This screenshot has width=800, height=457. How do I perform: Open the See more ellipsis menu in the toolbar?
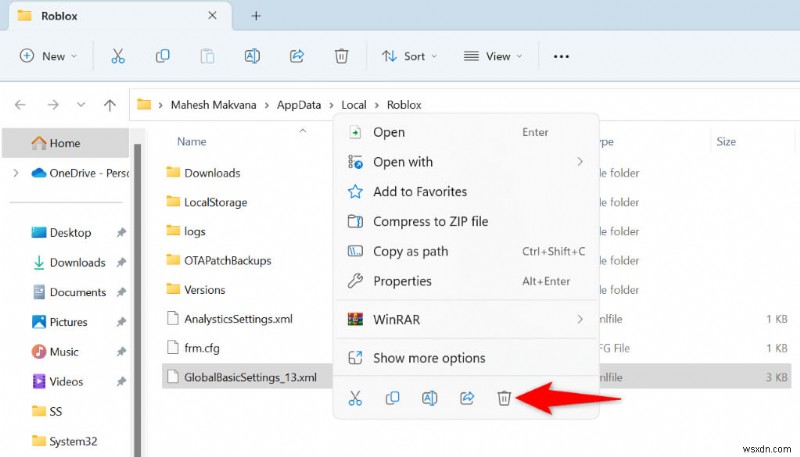pos(561,57)
